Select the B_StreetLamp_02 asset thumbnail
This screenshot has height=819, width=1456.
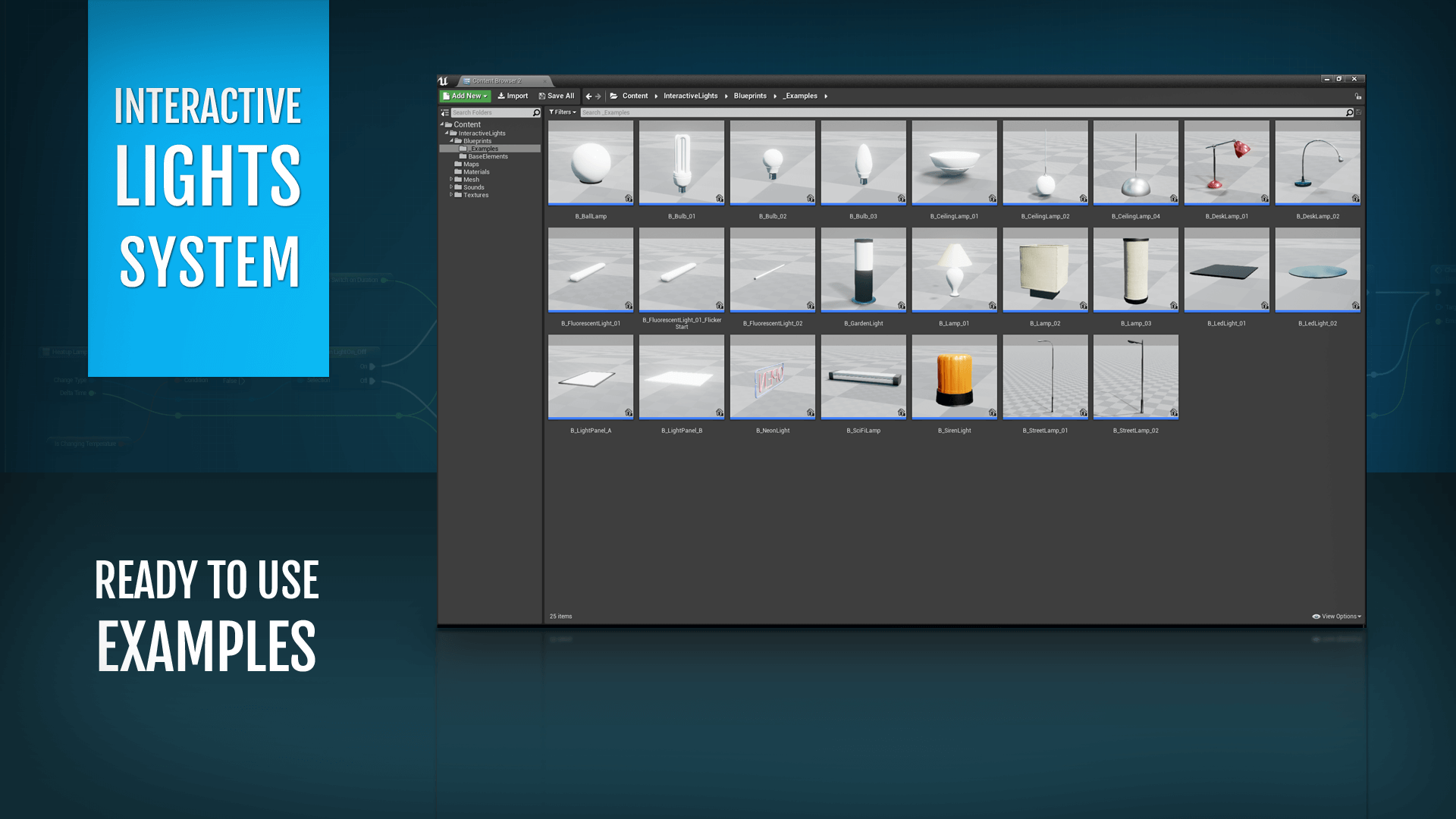[x=1136, y=376]
